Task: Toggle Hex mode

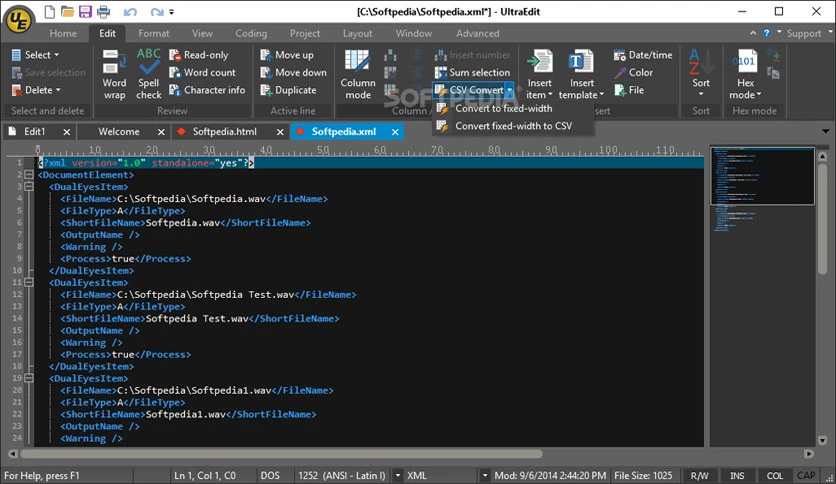Action: (x=745, y=74)
